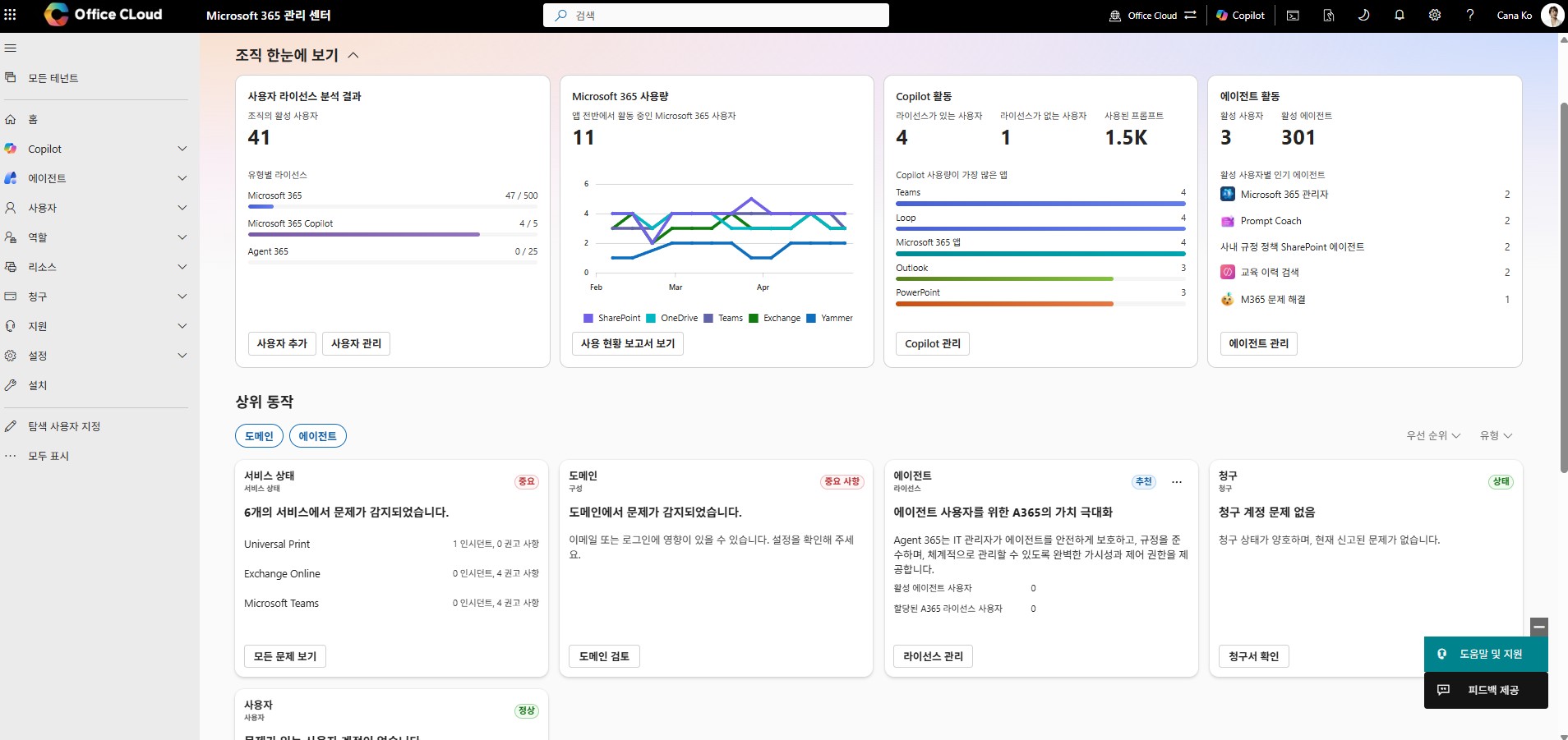Screen dimensions: 1568x740
Task: Toggle the 에이전트 filter pill
Action: (x=318, y=436)
